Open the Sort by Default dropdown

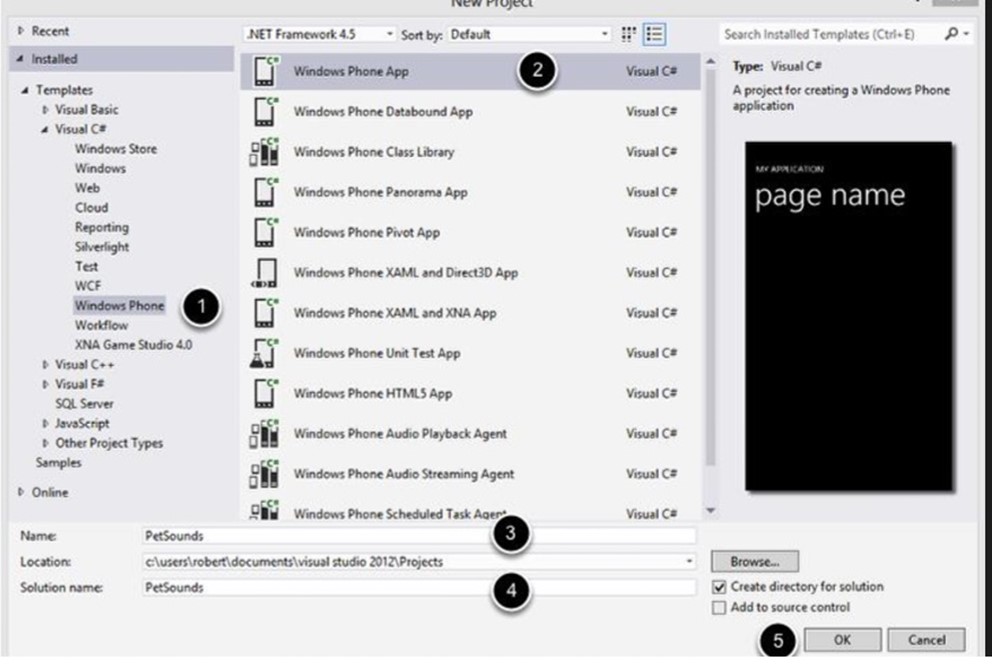pyautogui.click(x=528, y=34)
